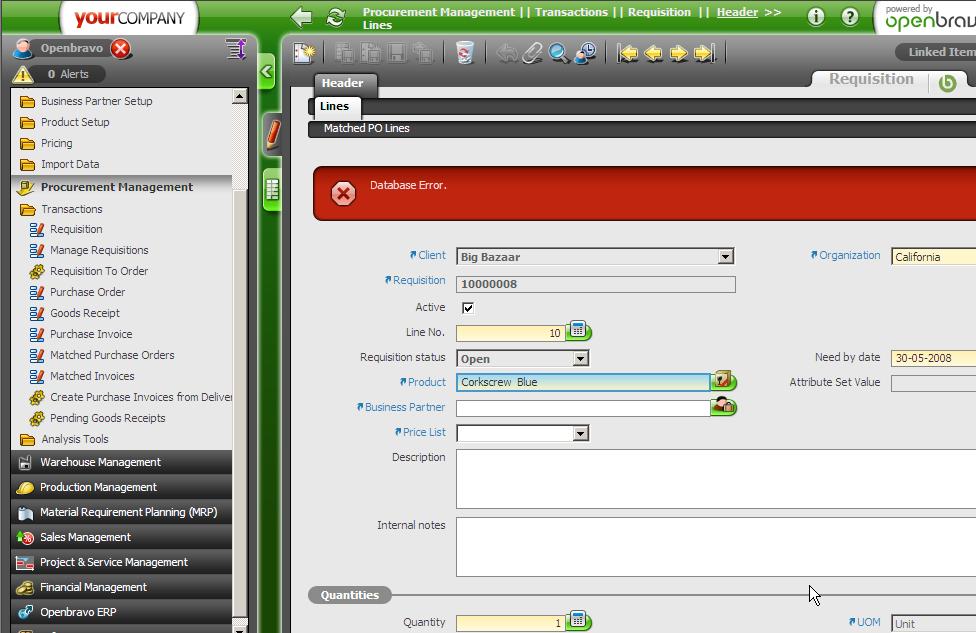
Task: Open Requisition status dropdown
Action: 580,359
